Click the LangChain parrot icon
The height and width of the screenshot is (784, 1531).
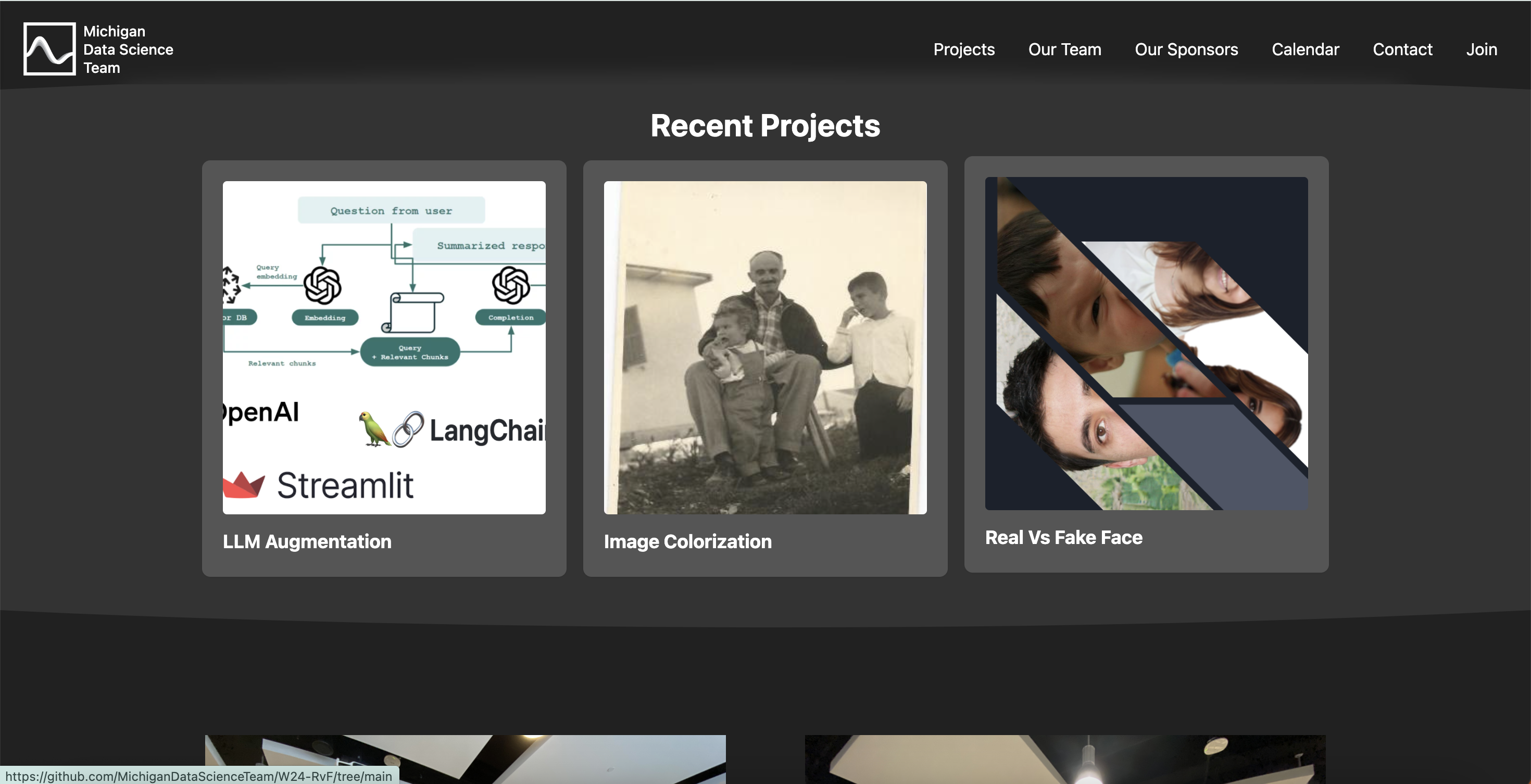pos(374,429)
